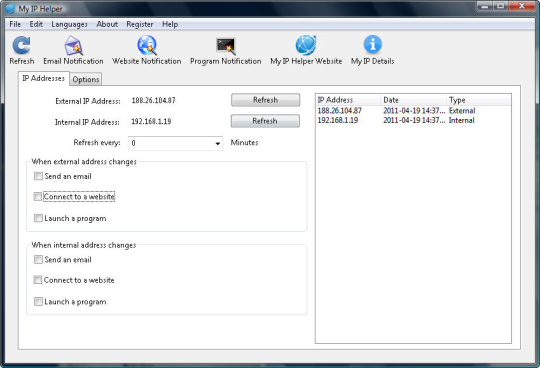
Task: Open the Languages menu
Action: (x=69, y=24)
